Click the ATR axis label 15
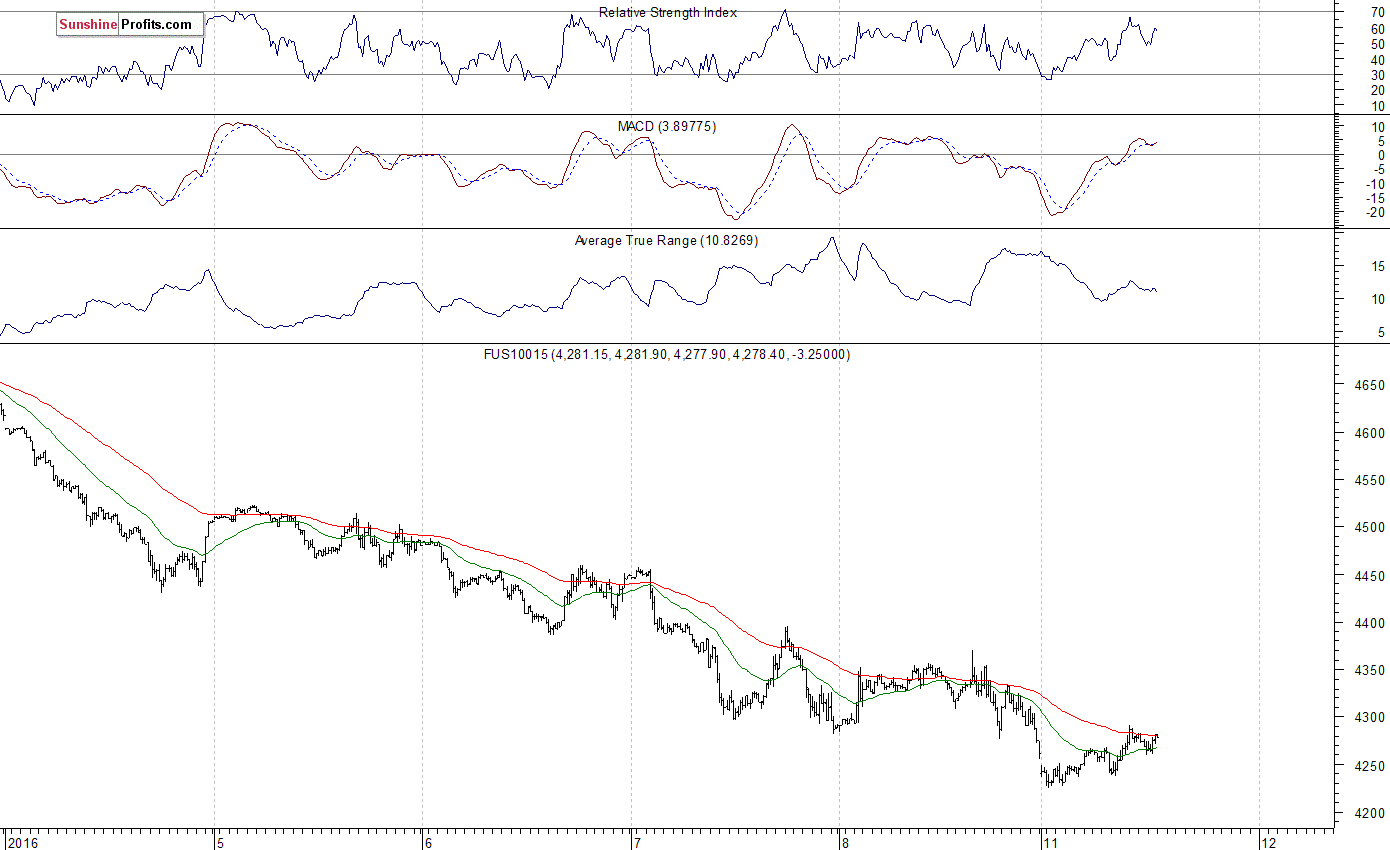This screenshot has height=850, width=1390. 1378,266
